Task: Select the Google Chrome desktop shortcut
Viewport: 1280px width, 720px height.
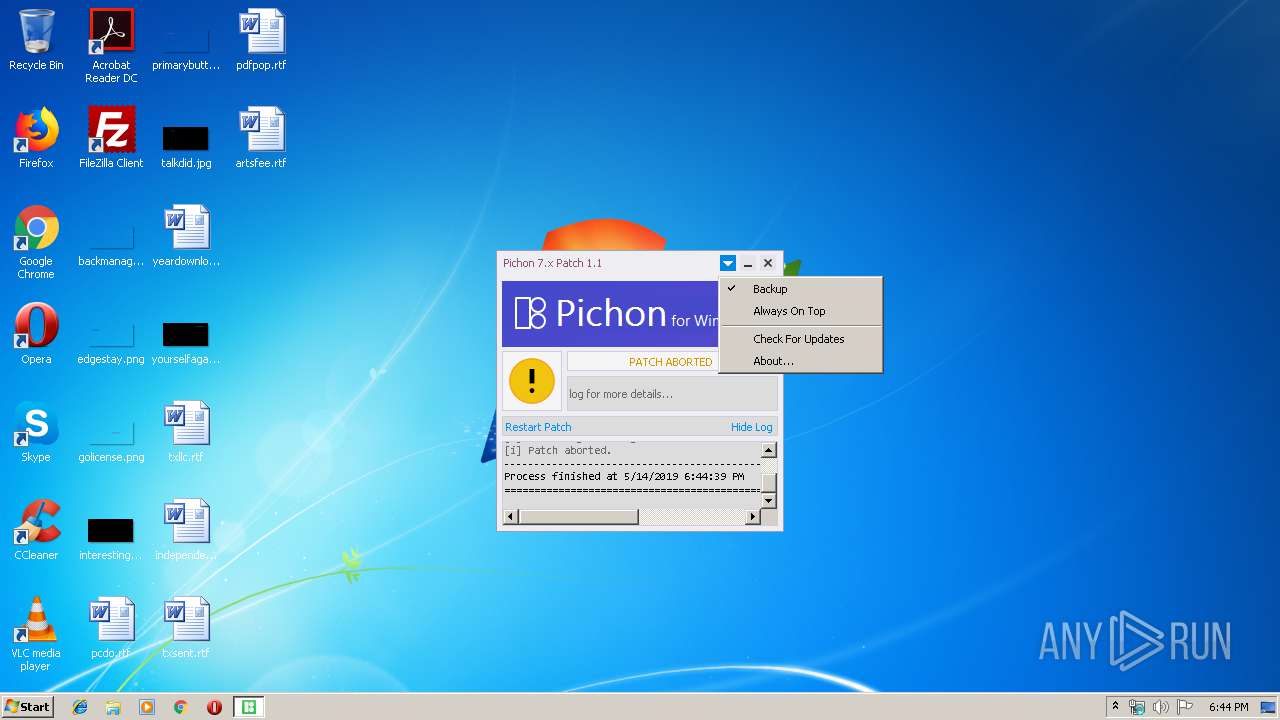Action: pos(36,242)
